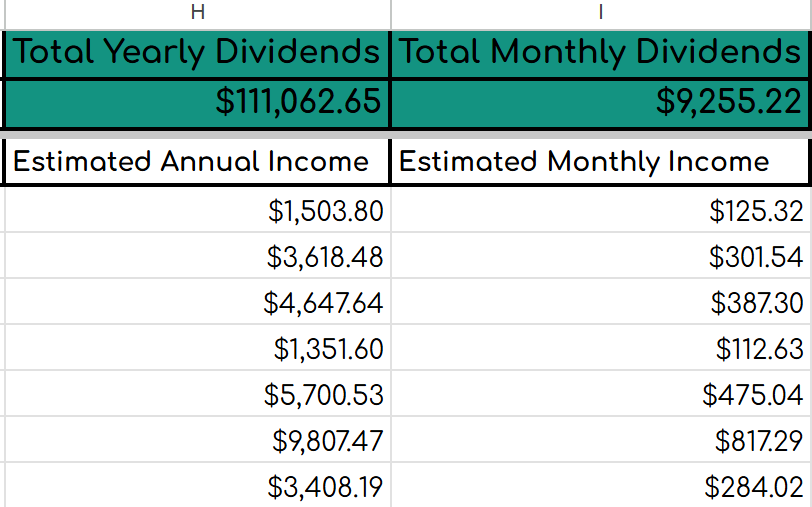Select the cell showing $3,408.19
This screenshot has height=507, width=812.
[198, 485]
